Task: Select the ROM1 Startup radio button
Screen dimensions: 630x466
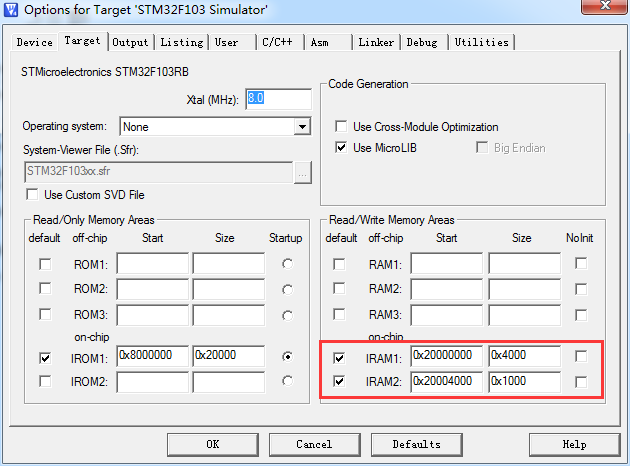Action: pos(287,264)
